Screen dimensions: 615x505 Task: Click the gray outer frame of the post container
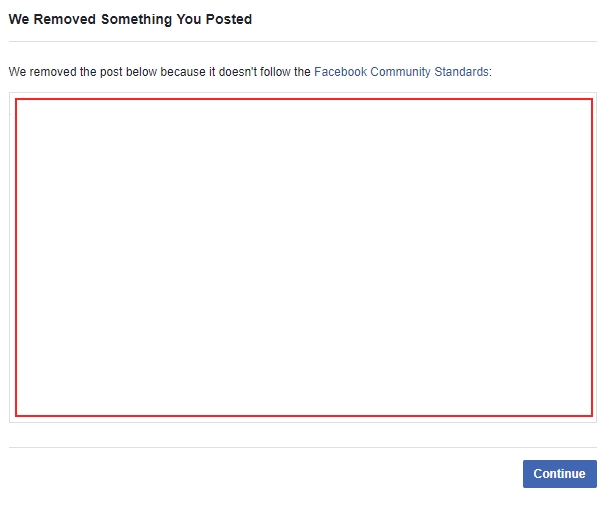(303, 420)
